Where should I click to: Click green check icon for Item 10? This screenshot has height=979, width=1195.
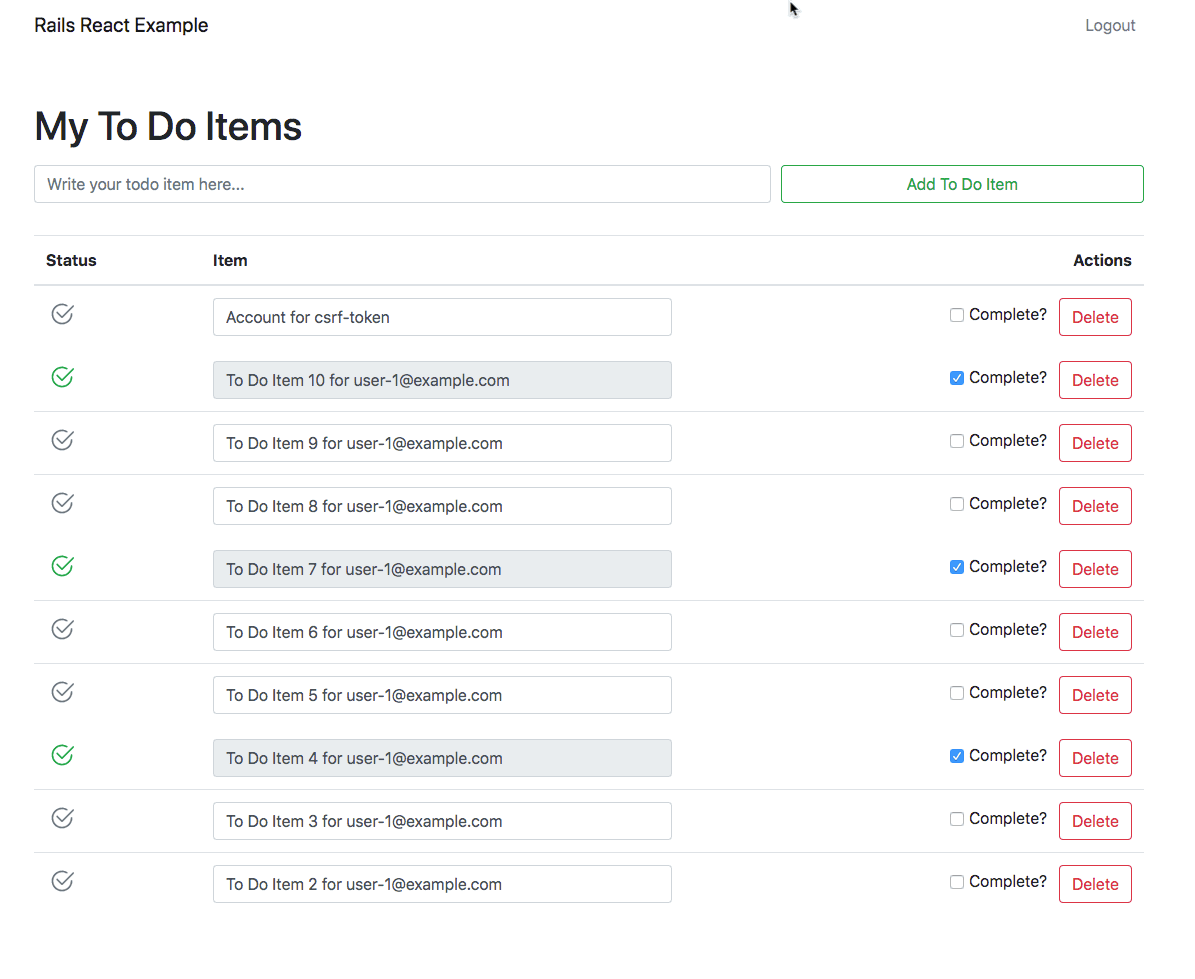click(x=62, y=378)
